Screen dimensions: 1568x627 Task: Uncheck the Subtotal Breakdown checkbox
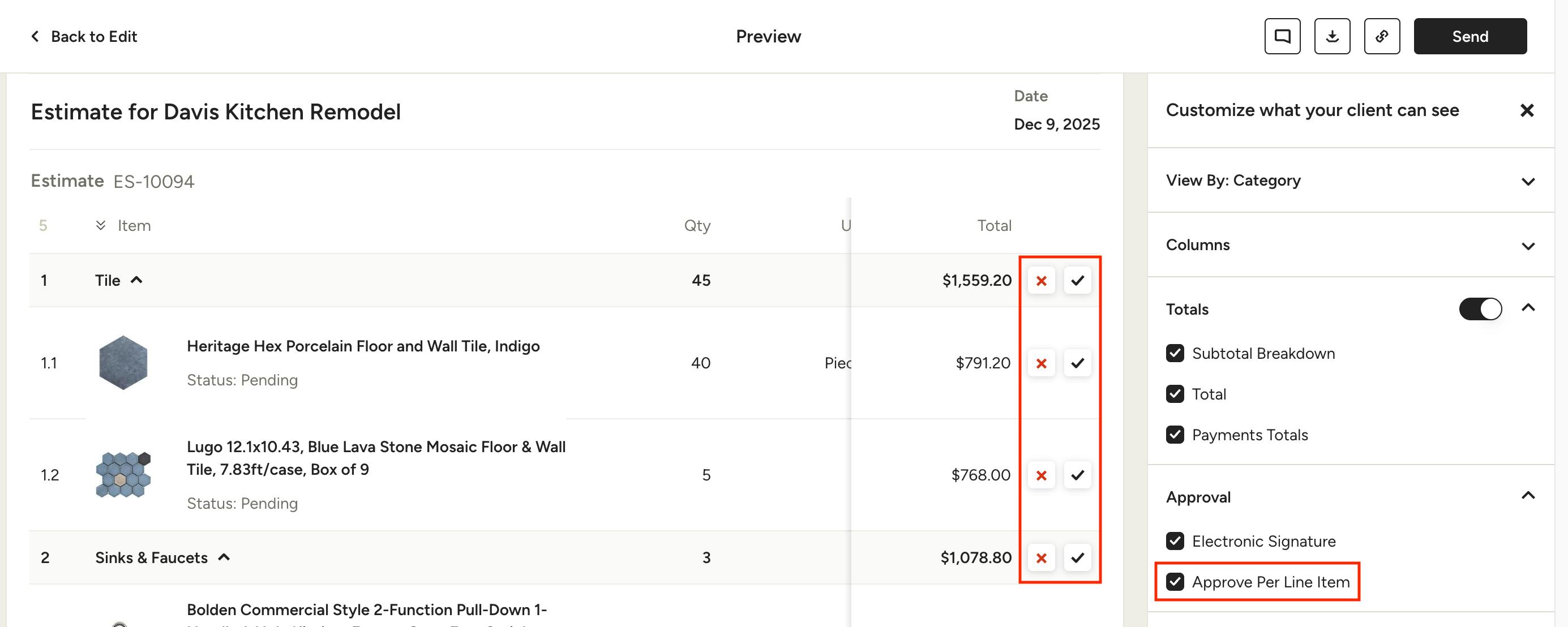[1175, 354]
